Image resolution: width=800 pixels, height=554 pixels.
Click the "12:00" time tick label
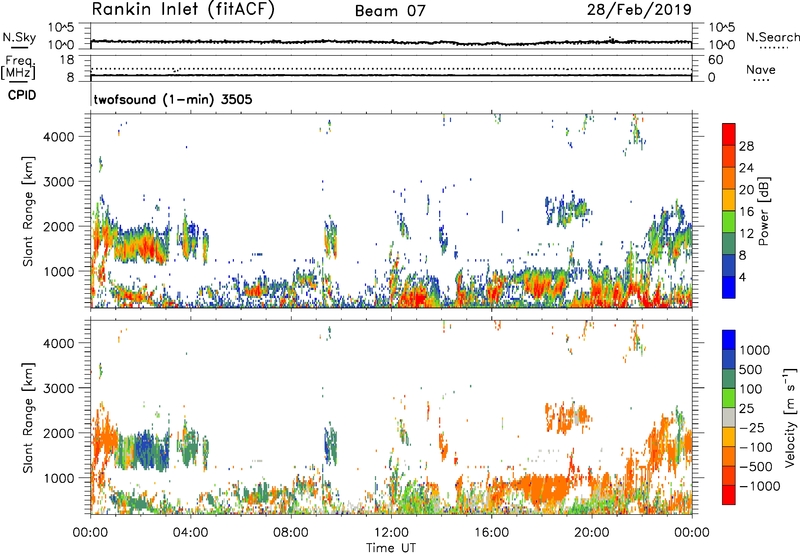(391, 533)
